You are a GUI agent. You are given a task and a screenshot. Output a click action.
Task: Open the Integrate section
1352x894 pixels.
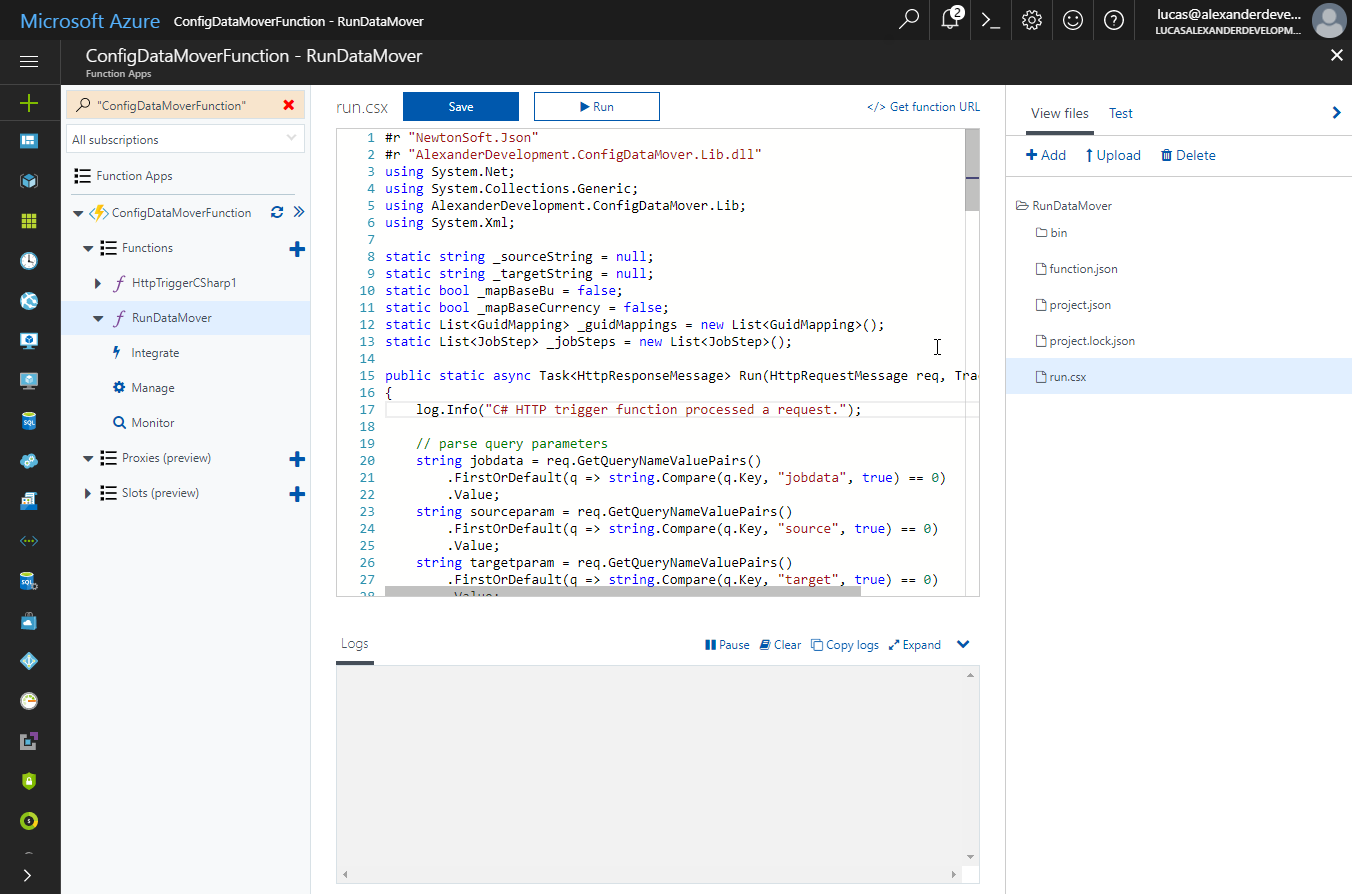tap(155, 353)
